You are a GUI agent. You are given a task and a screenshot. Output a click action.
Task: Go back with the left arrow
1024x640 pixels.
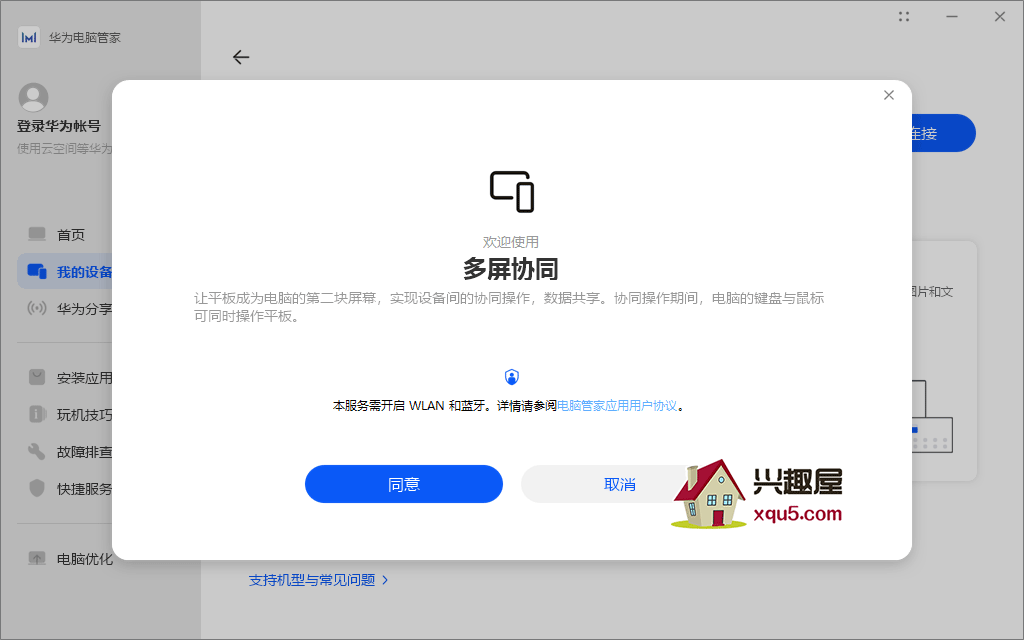click(x=241, y=57)
